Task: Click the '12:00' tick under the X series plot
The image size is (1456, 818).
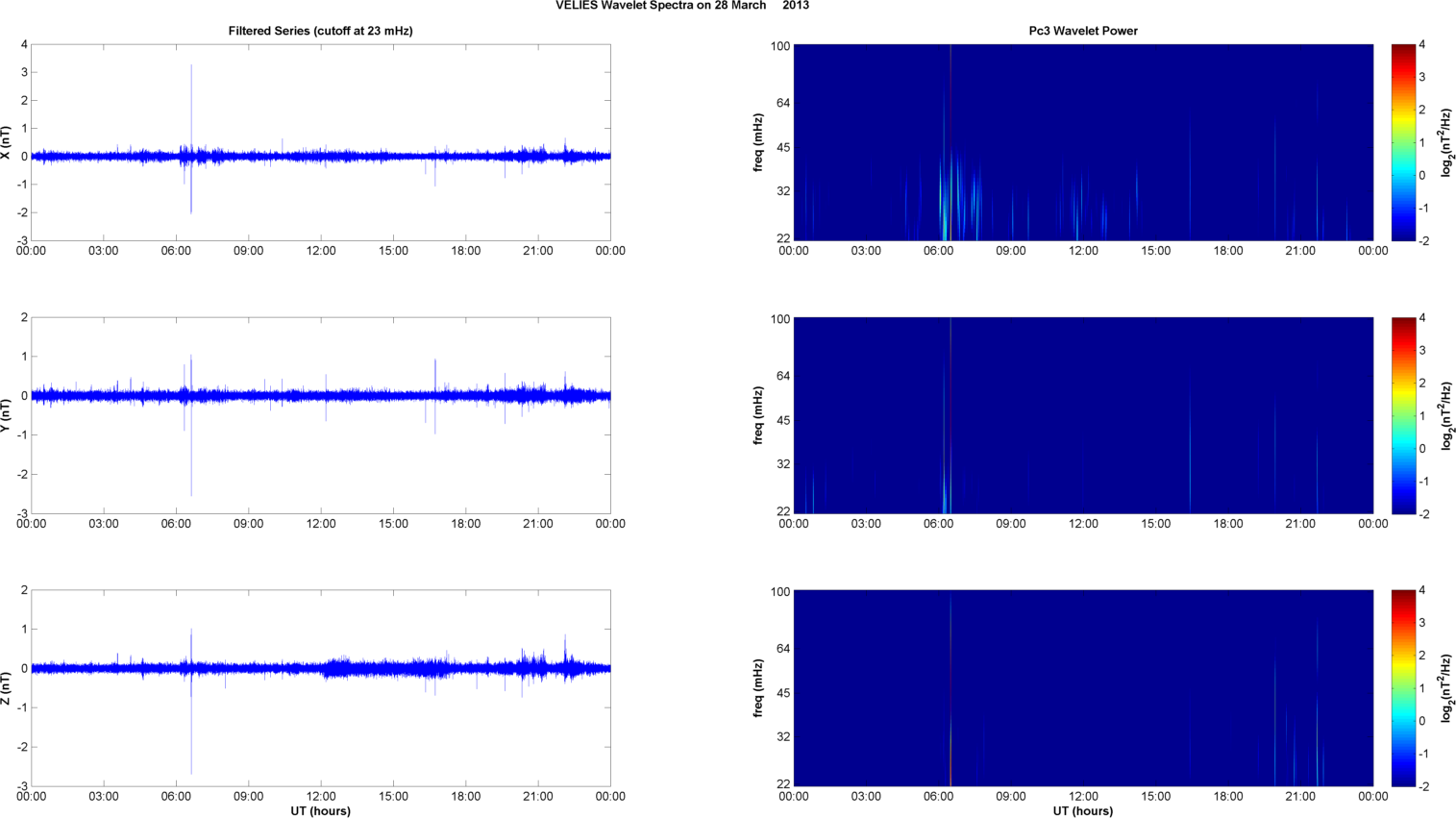Action: (321, 251)
